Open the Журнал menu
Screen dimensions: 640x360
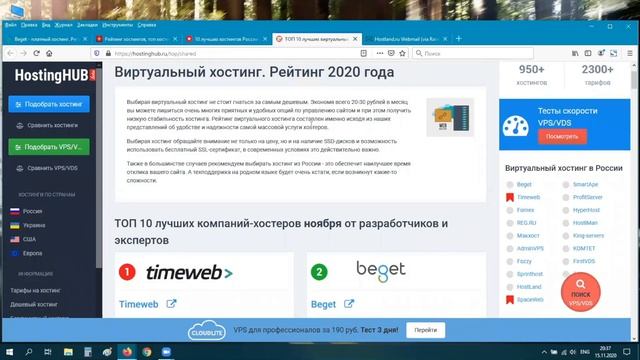63,25
